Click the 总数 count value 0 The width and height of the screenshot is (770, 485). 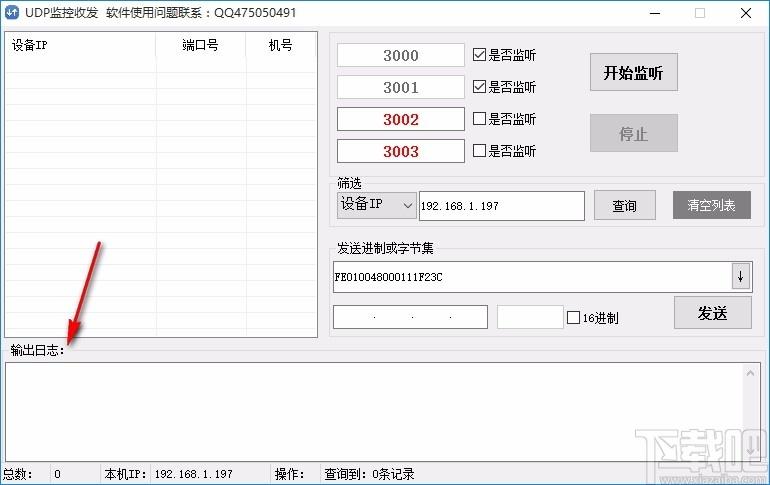(x=57, y=474)
